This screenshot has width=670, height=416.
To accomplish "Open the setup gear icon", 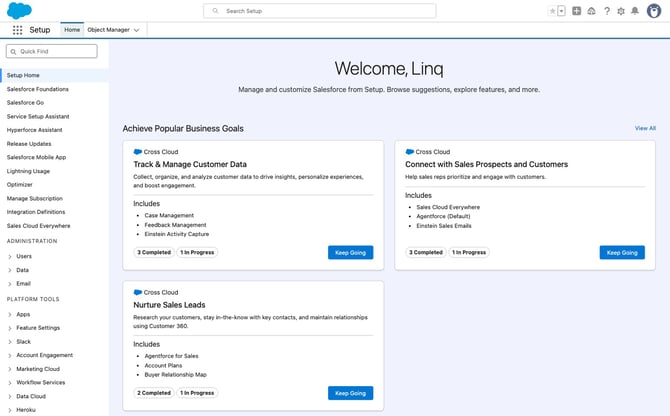I will (x=621, y=11).
